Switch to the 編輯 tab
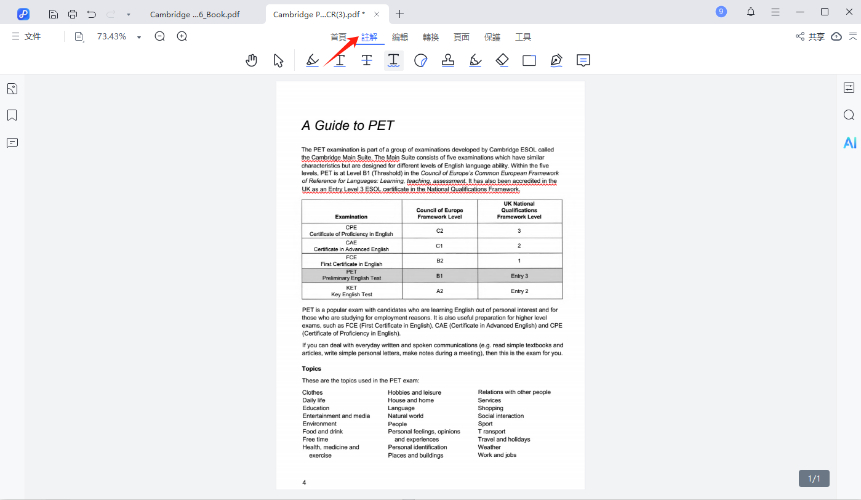This screenshot has height=500, width=861. click(400, 37)
